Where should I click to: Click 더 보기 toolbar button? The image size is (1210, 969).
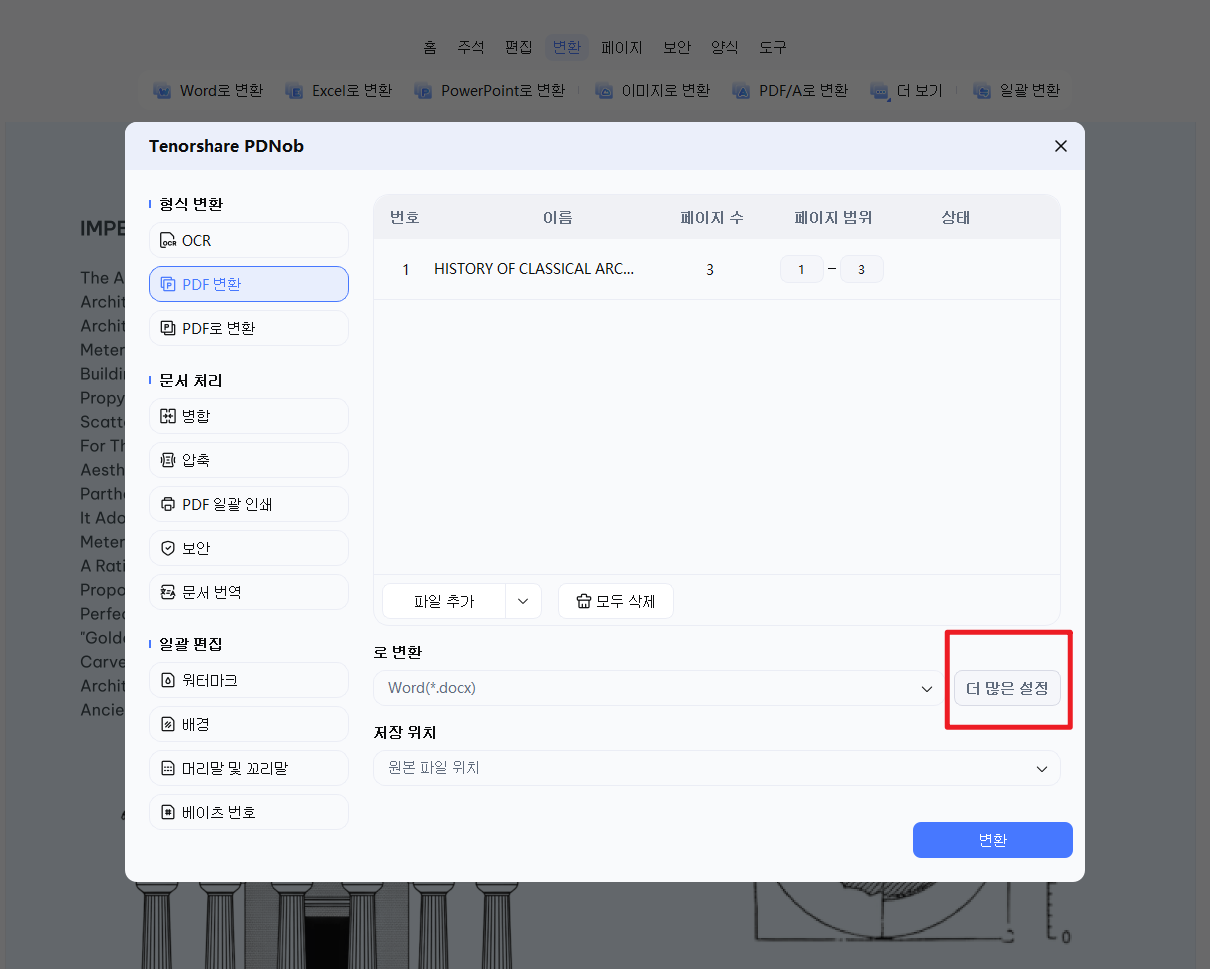[x=907, y=91]
